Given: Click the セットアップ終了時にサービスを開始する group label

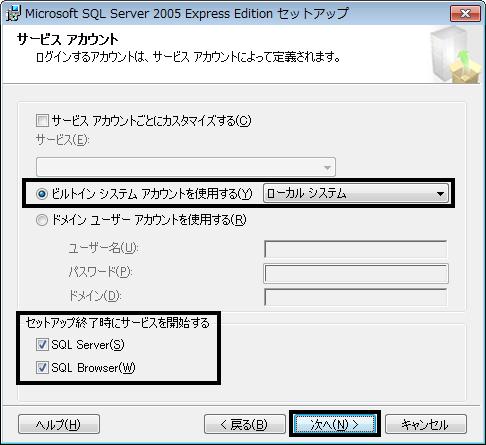Looking at the screenshot, I should (117, 323).
